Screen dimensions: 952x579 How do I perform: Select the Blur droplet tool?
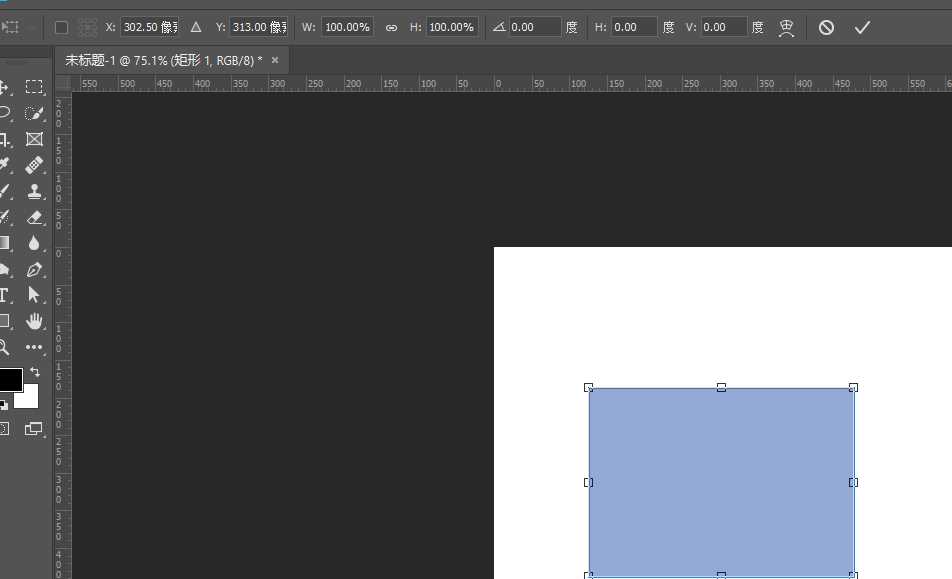(x=34, y=243)
